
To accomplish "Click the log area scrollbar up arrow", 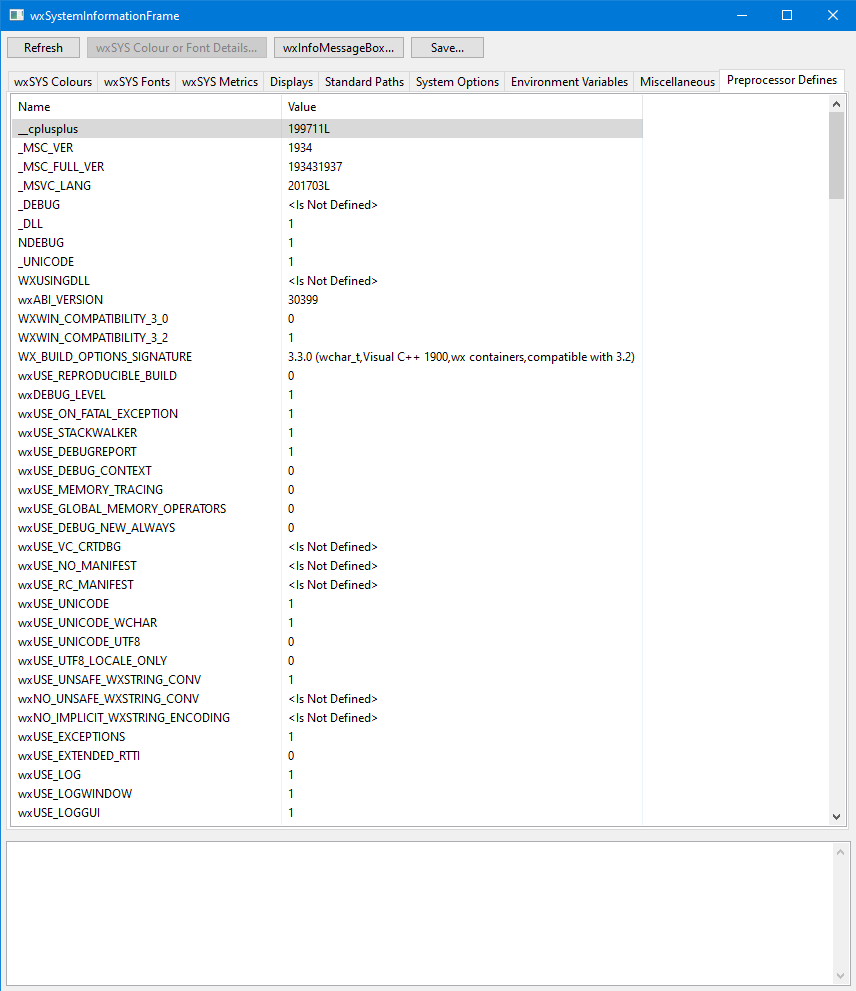I will (x=840, y=853).
